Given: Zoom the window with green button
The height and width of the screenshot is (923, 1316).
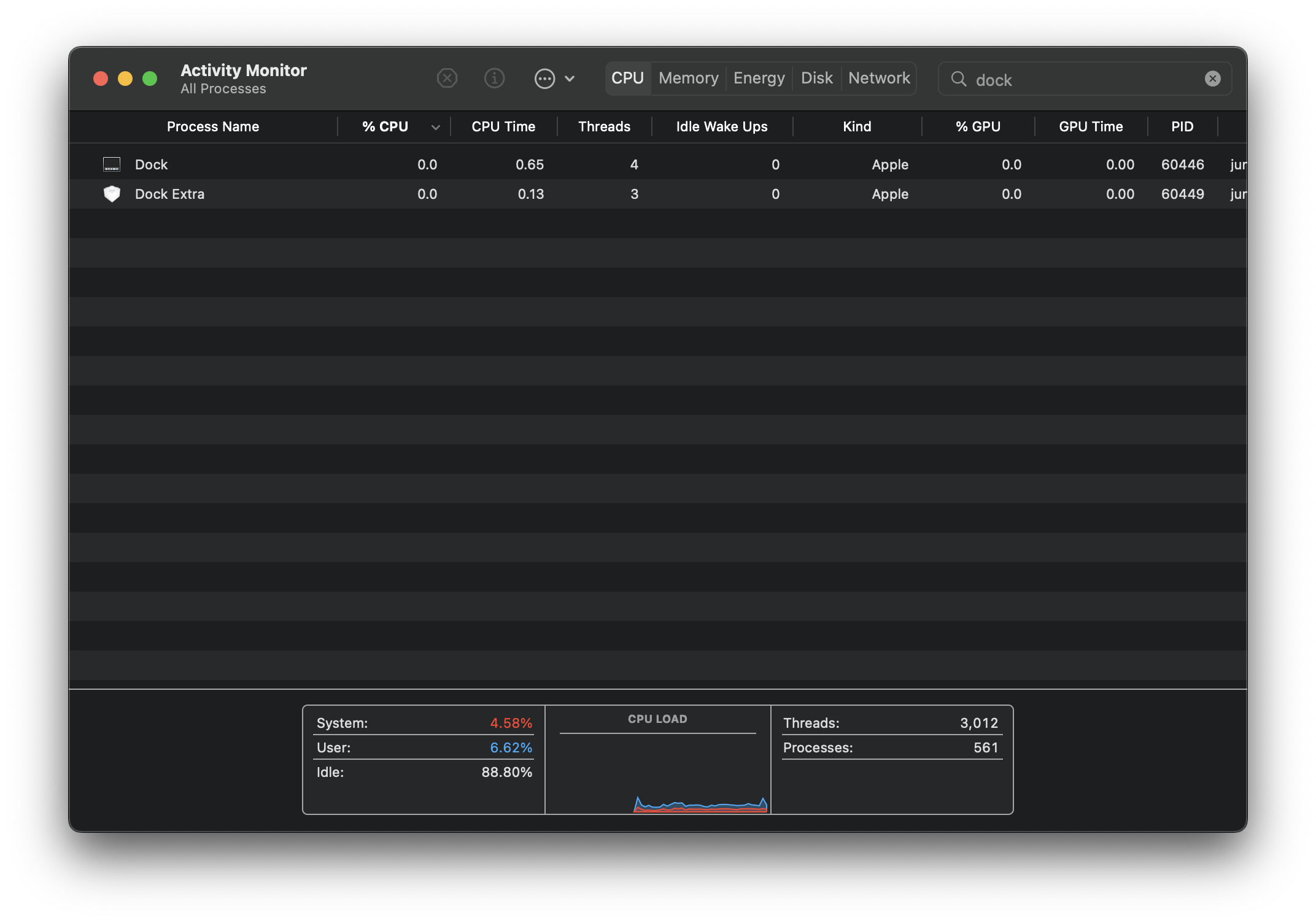Looking at the screenshot, I should pos(150,79).
